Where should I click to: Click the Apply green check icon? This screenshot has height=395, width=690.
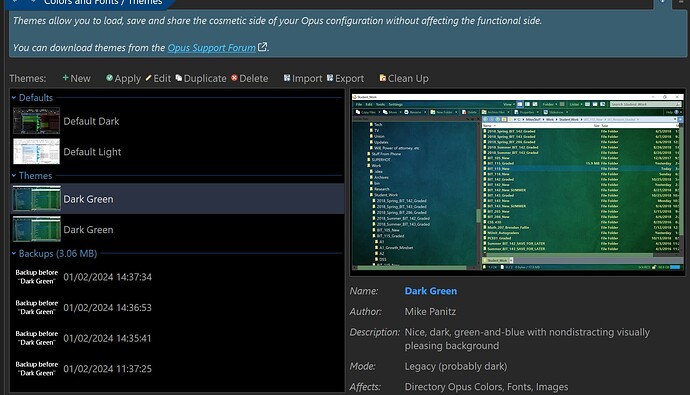coord(109,78)
